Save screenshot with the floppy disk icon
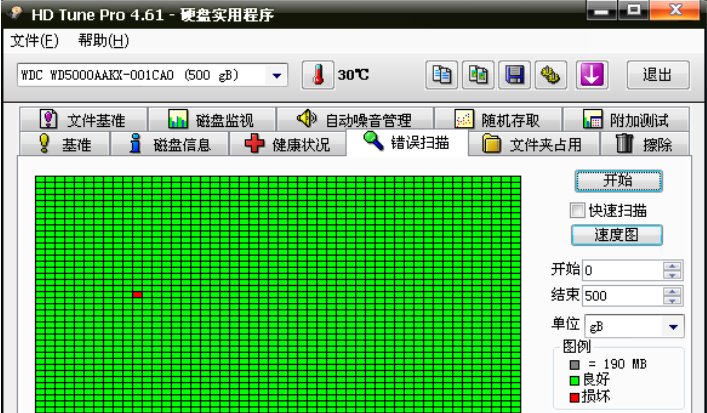The width and height of the screenshot is (707, 413). tap(514, 75)
